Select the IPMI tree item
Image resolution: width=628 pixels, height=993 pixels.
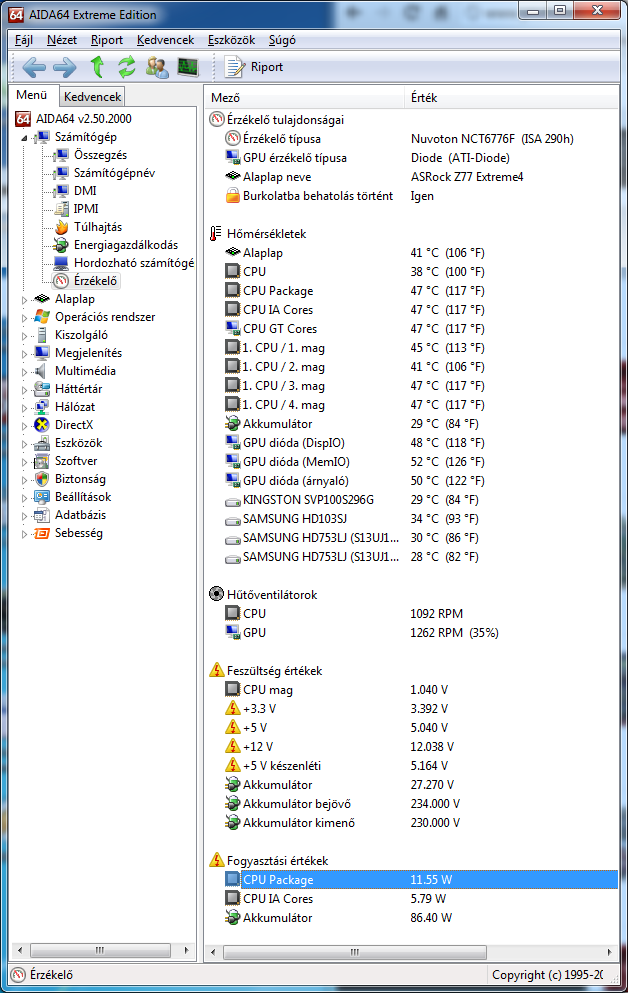pos(85,208)
